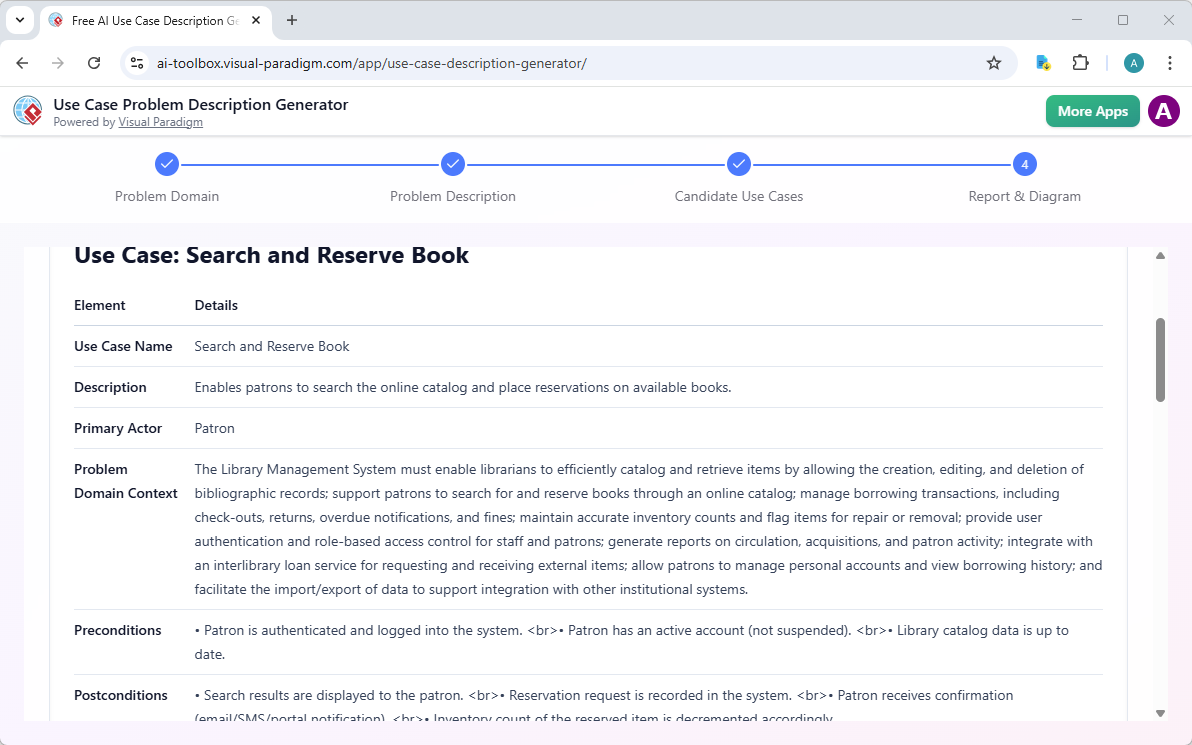Click the completed Problem Description step checkmark

(453, 163)
